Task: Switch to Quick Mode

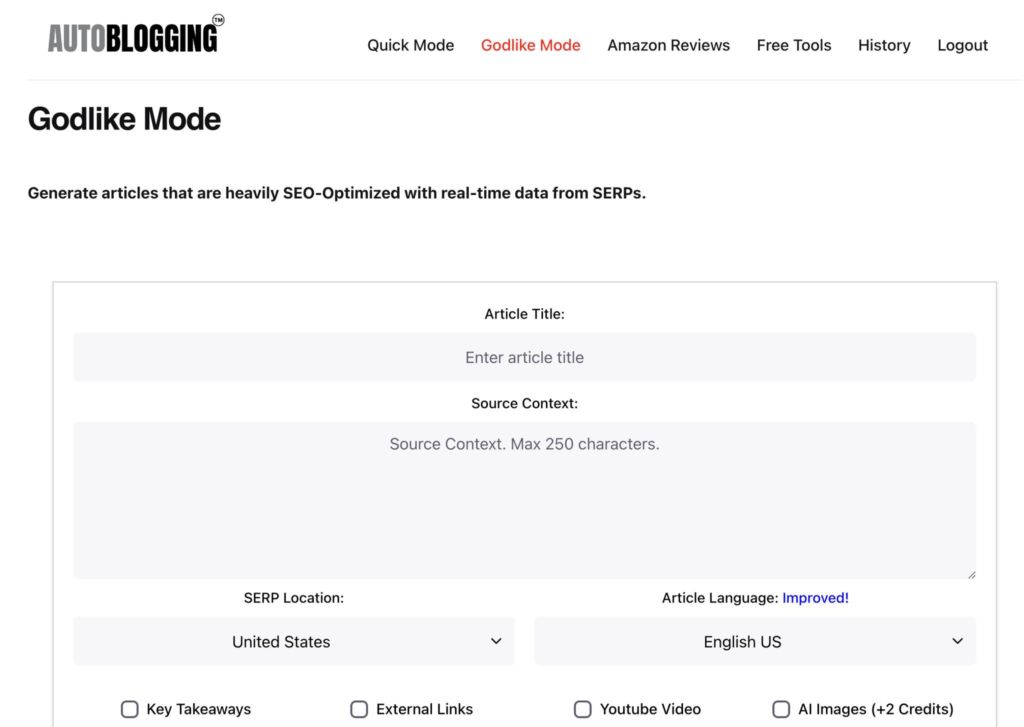Action: [x=410, y=45]
